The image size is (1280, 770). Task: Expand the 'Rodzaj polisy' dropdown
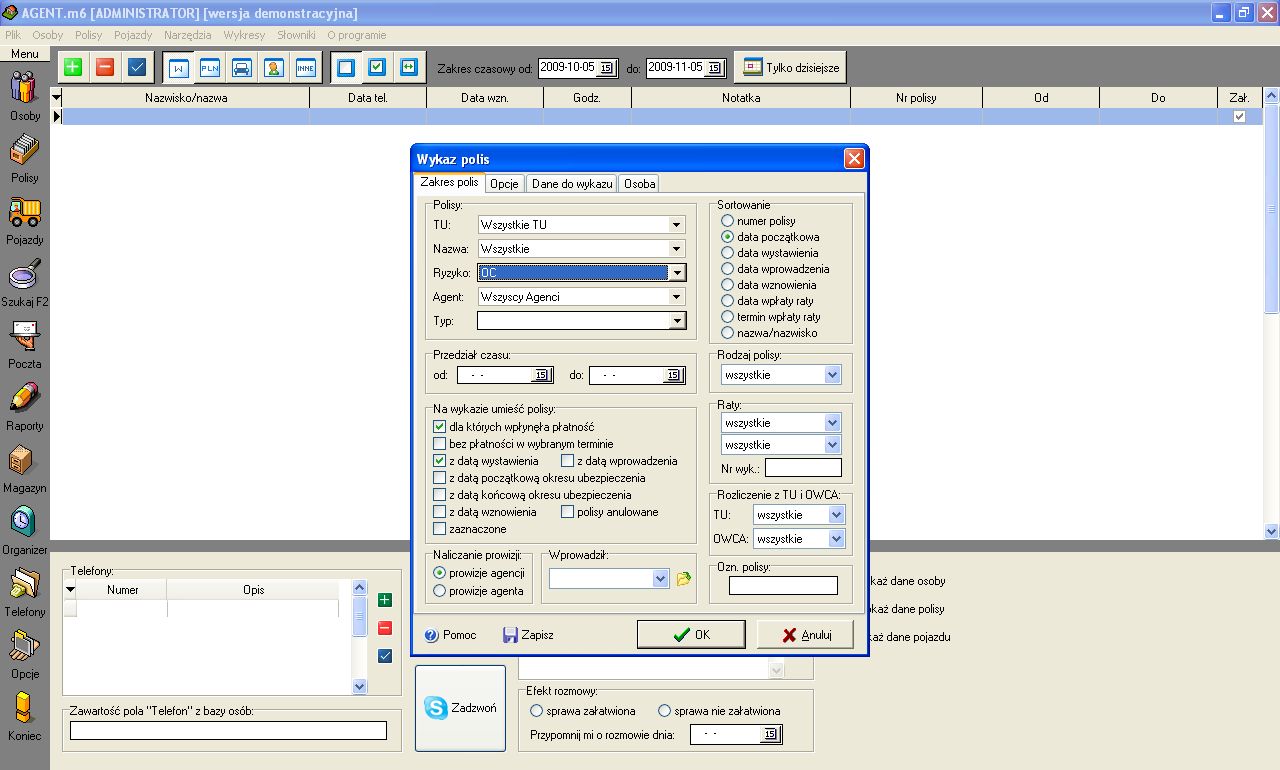coord(833,375)
